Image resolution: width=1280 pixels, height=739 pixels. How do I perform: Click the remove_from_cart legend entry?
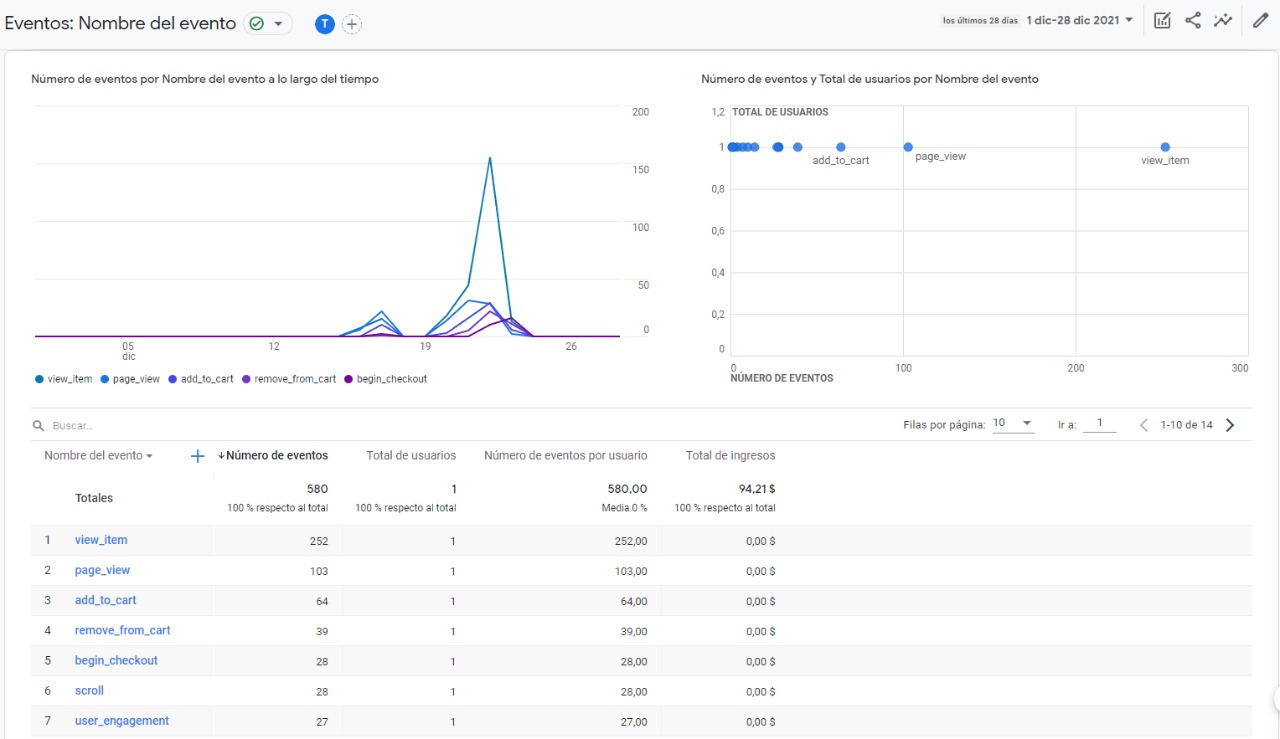288,379
